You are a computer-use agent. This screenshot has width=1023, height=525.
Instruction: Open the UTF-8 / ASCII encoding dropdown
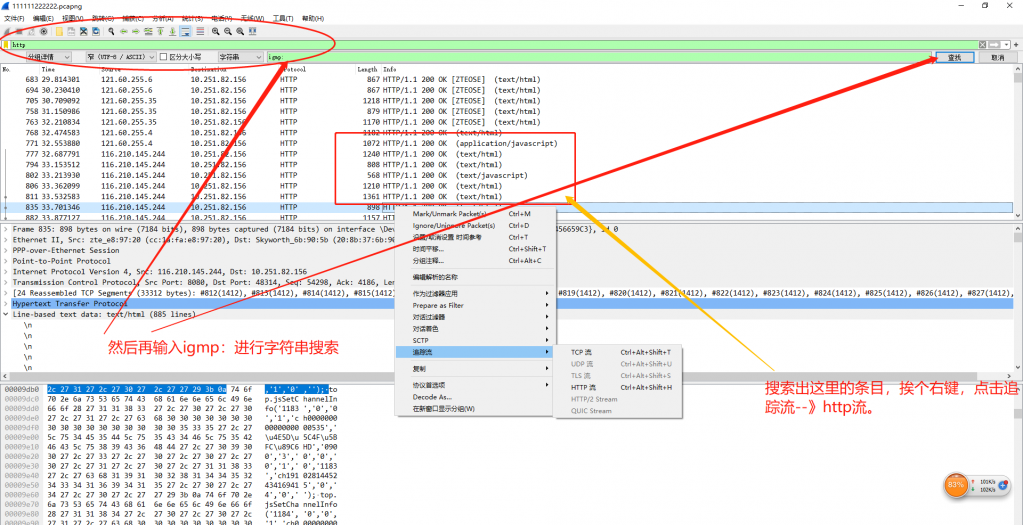(x=120, y=57)
